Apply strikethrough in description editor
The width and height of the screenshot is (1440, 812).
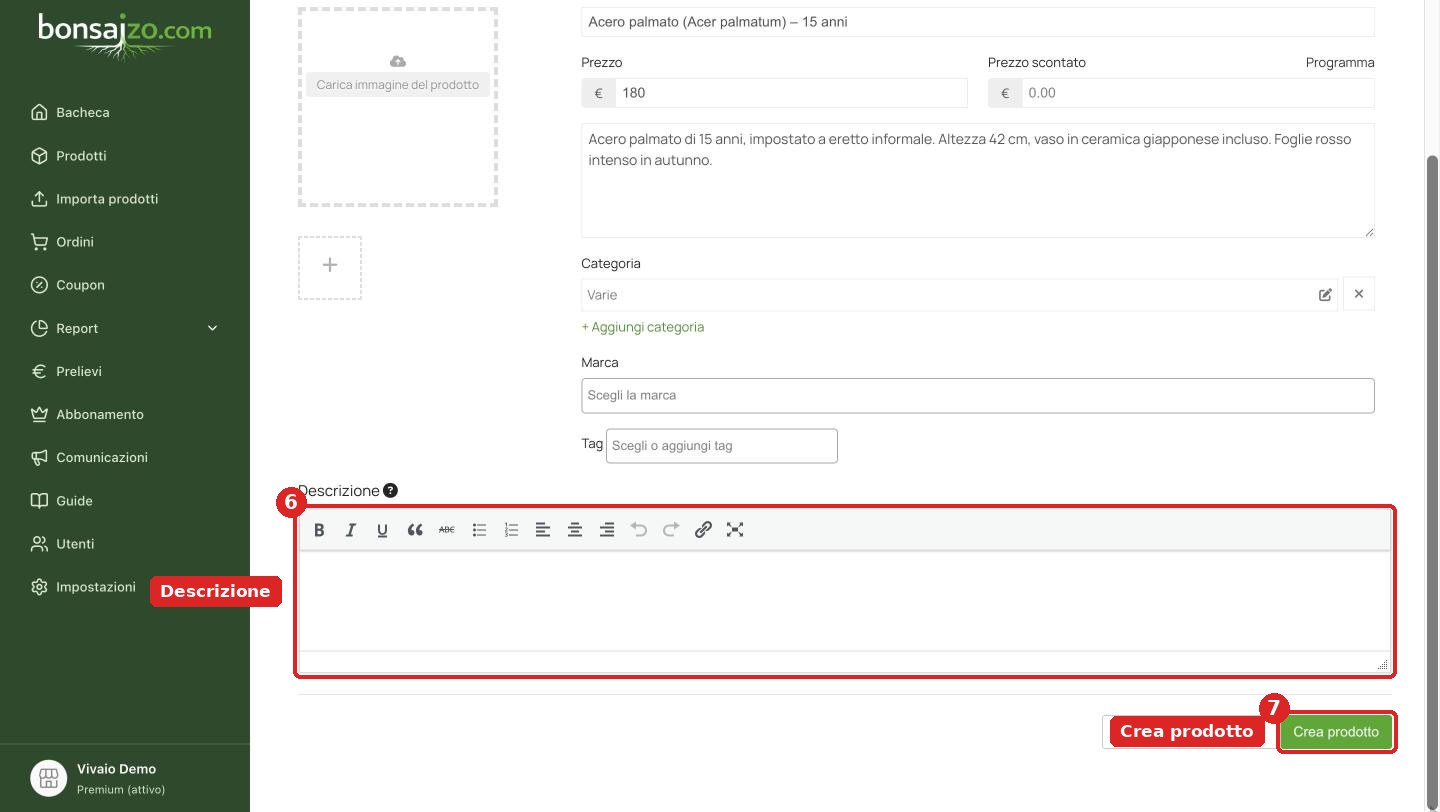447,530
